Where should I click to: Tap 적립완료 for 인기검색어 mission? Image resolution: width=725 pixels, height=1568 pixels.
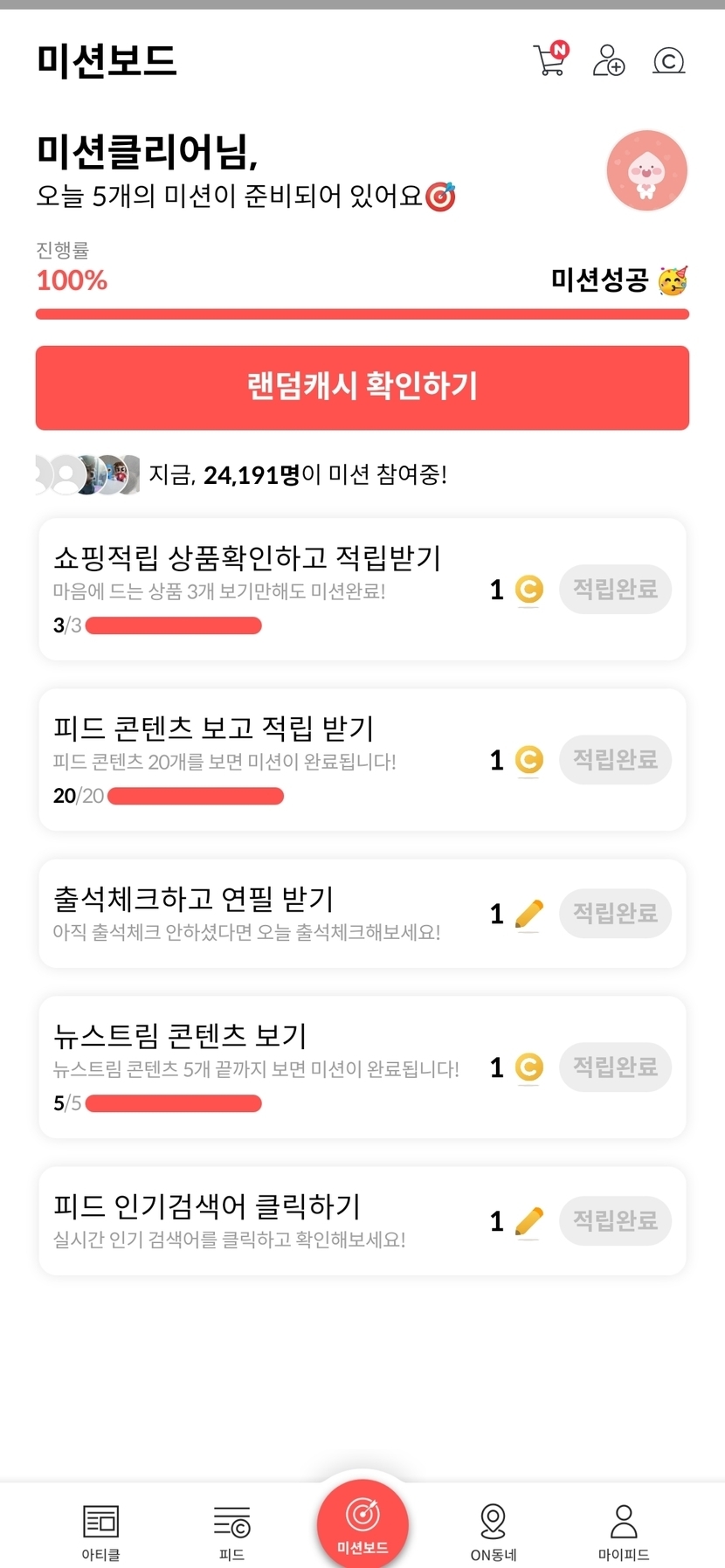point(615,1220)
